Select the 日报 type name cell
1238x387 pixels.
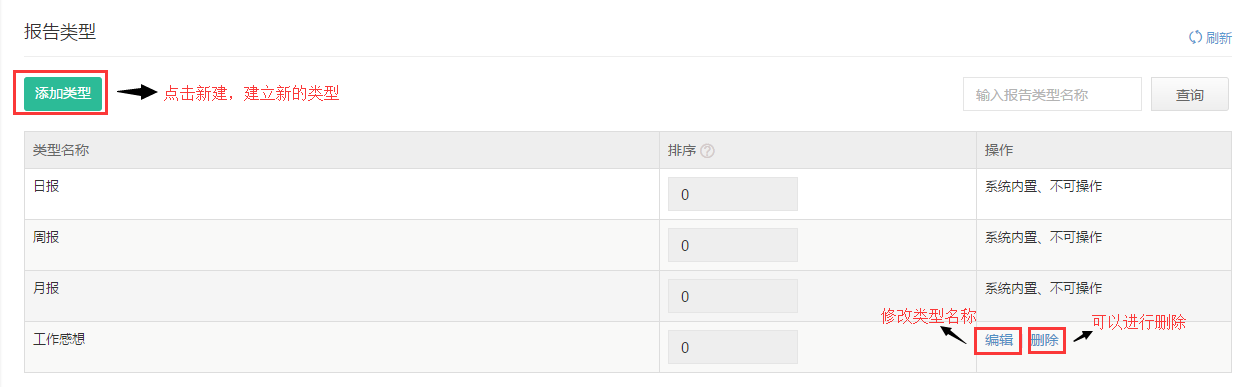(342, 194)
